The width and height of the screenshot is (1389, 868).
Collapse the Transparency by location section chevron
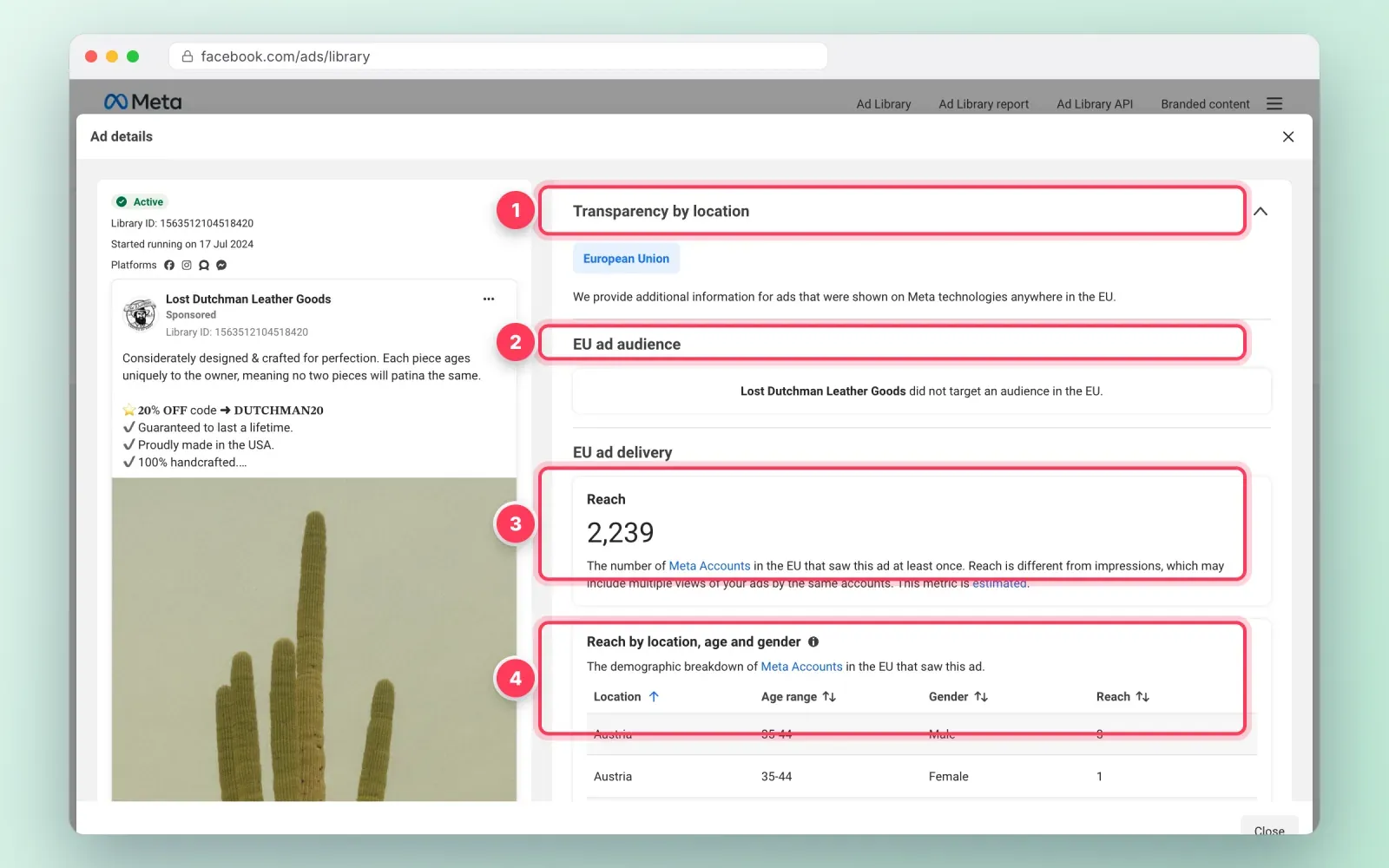[x=1261, y=212]
